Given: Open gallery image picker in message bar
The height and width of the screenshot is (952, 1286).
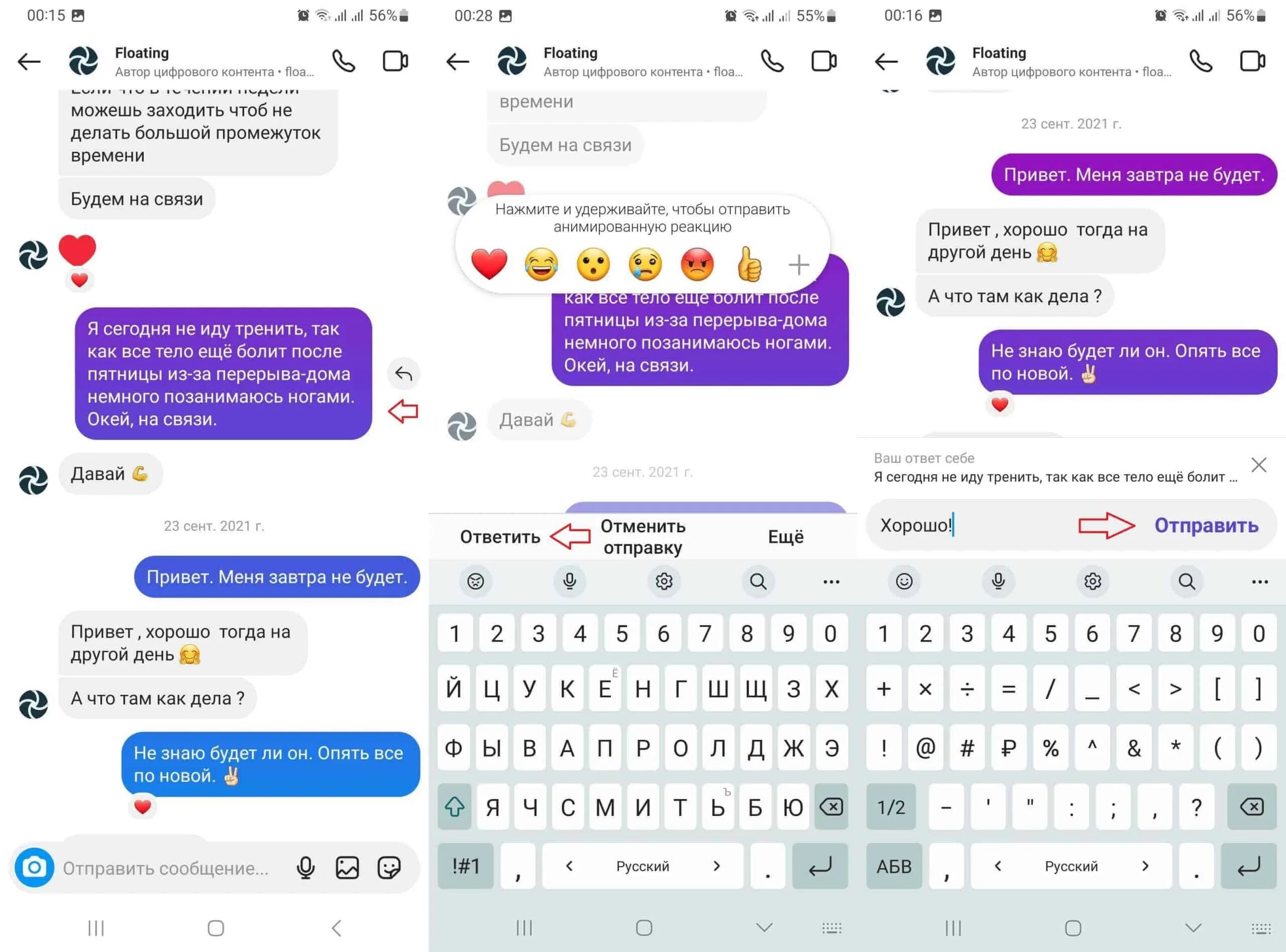Looking at the screenshot, I should tap(347, 867).
